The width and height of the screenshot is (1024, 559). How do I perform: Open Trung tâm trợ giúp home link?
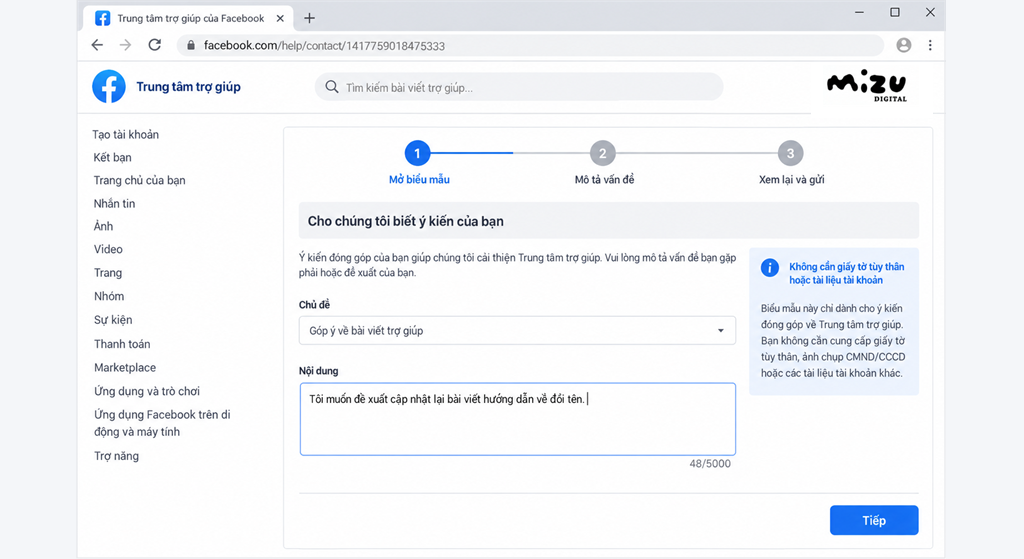(188, 87)
